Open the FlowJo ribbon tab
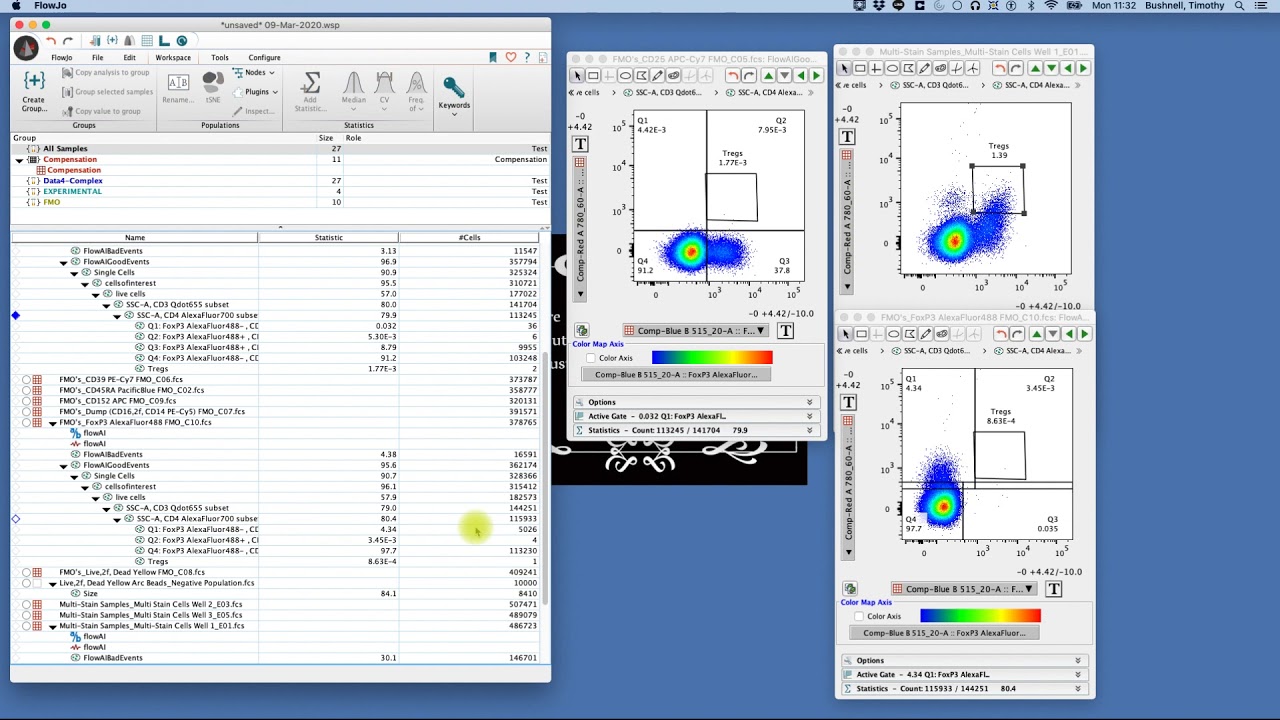 (62, 58)
